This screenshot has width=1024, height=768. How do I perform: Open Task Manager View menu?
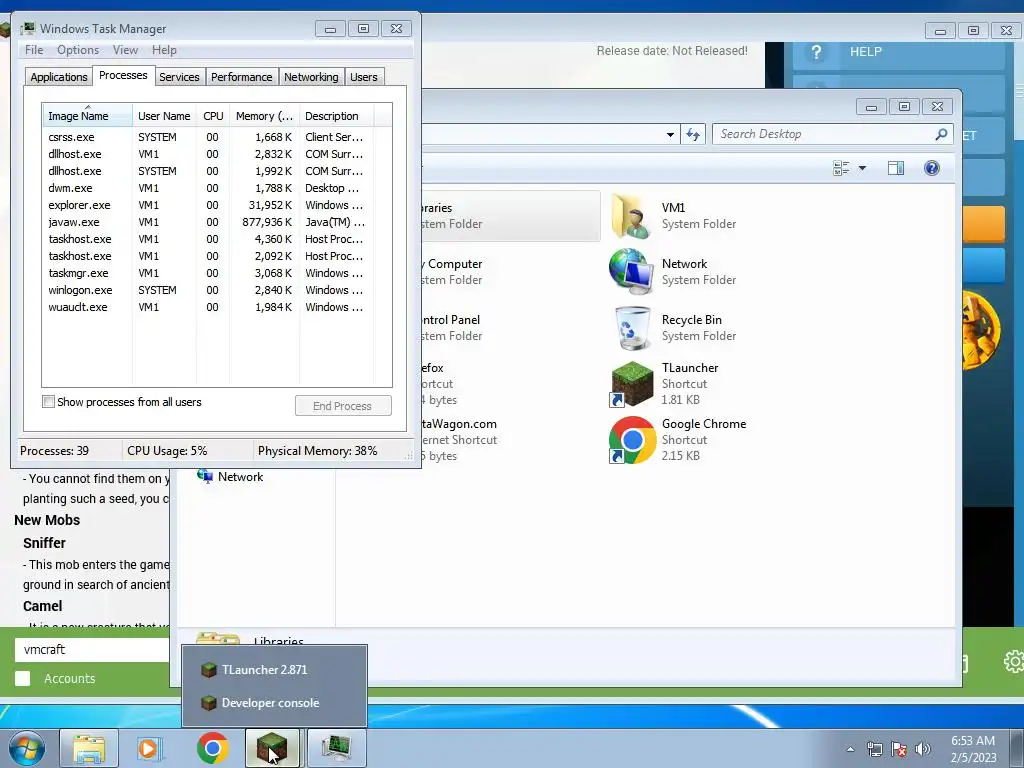(125, 50)
